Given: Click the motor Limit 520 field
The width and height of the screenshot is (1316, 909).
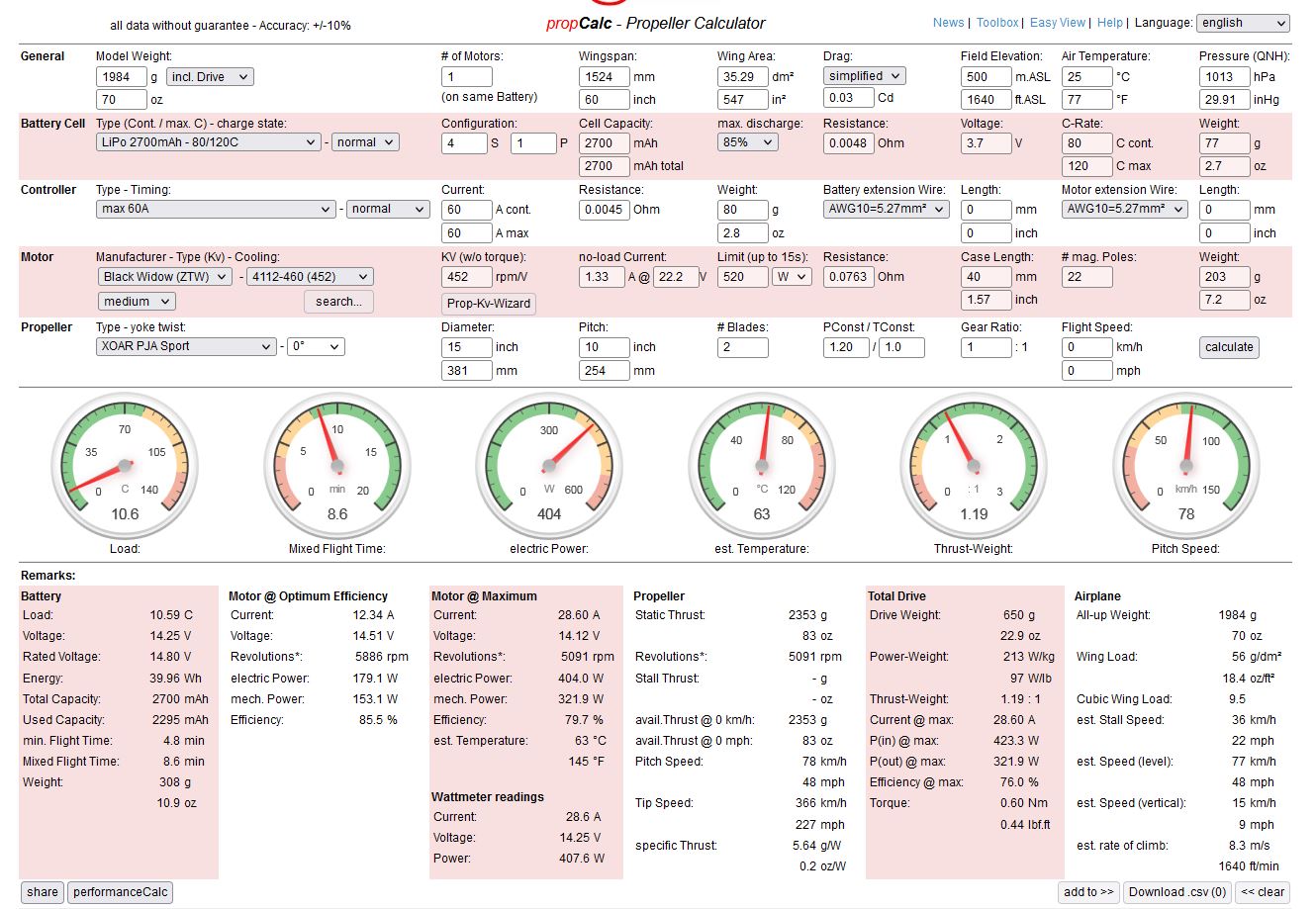Looking at the screenshot, I should pyautogui.click(x=742, y=277).
